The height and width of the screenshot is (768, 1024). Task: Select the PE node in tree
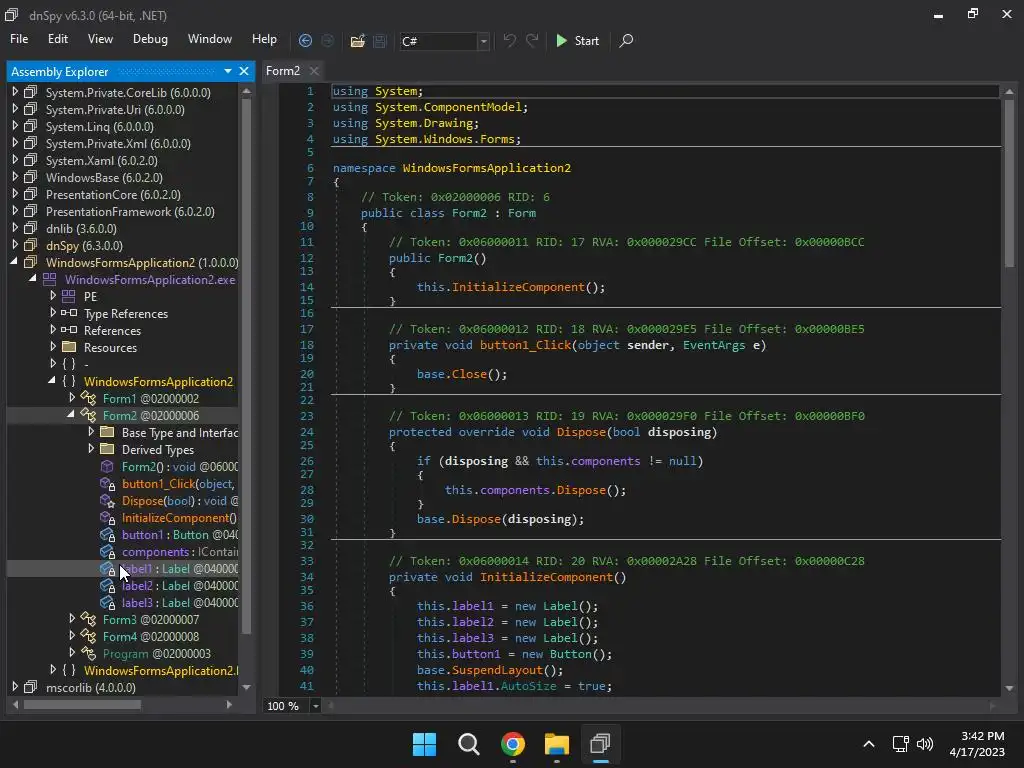tap(90, 296)
